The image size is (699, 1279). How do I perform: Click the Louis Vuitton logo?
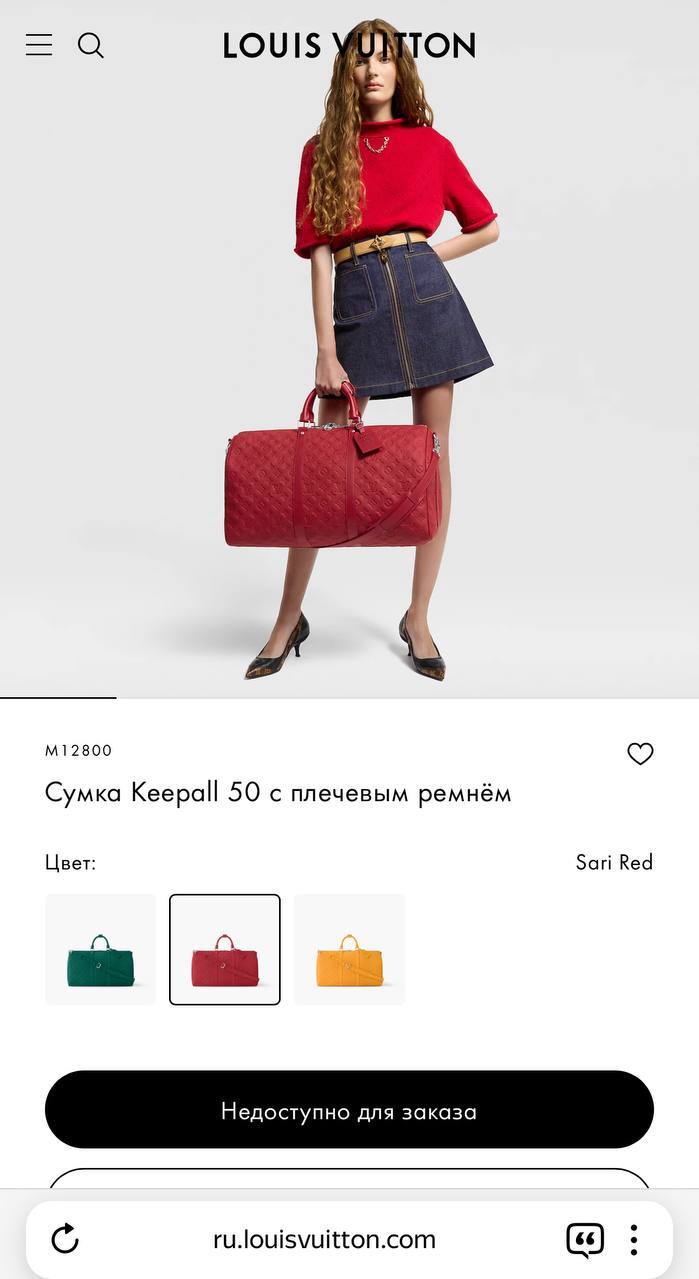coord(349,45)
